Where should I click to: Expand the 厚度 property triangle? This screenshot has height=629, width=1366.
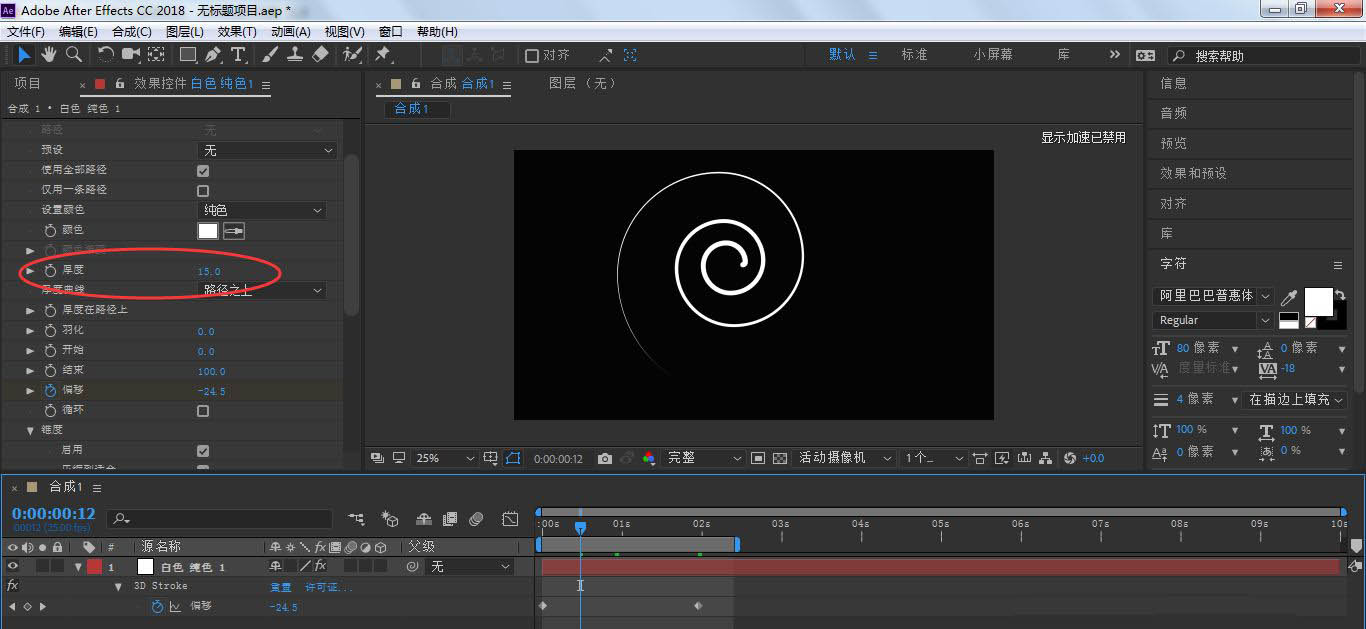30,271
